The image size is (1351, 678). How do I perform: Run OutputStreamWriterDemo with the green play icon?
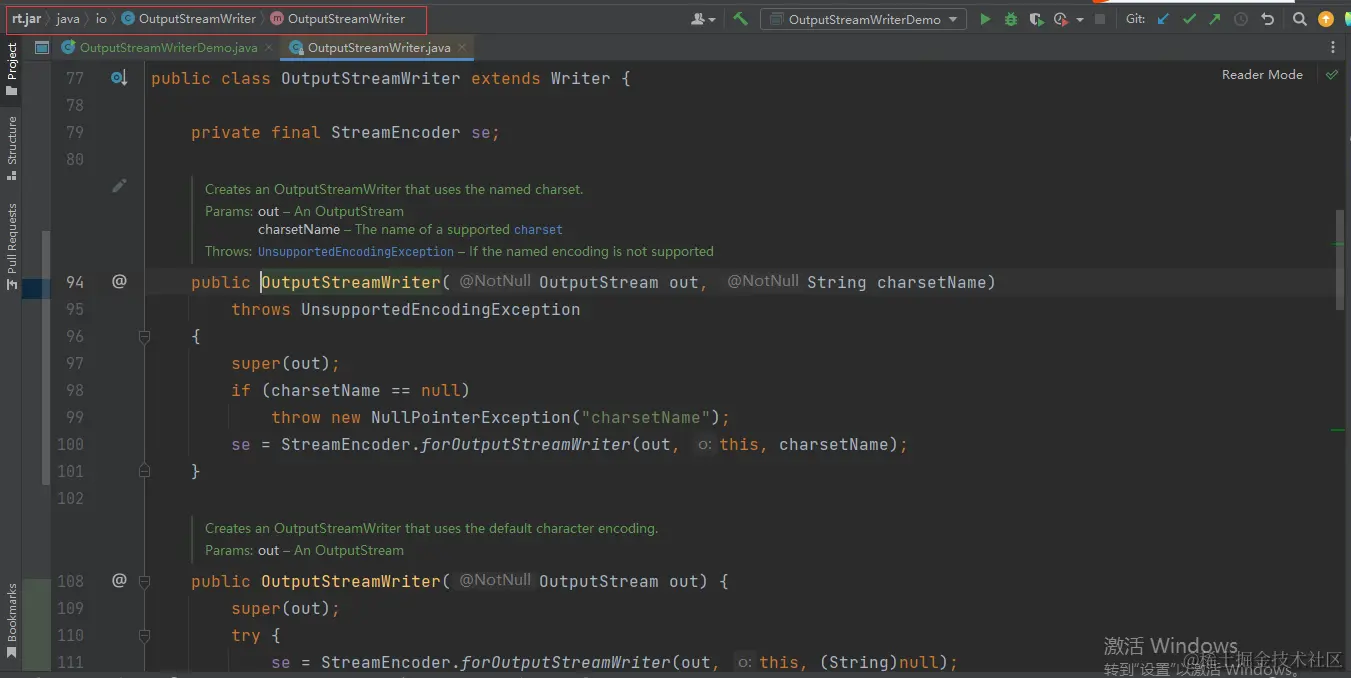(x=985, y=19)
